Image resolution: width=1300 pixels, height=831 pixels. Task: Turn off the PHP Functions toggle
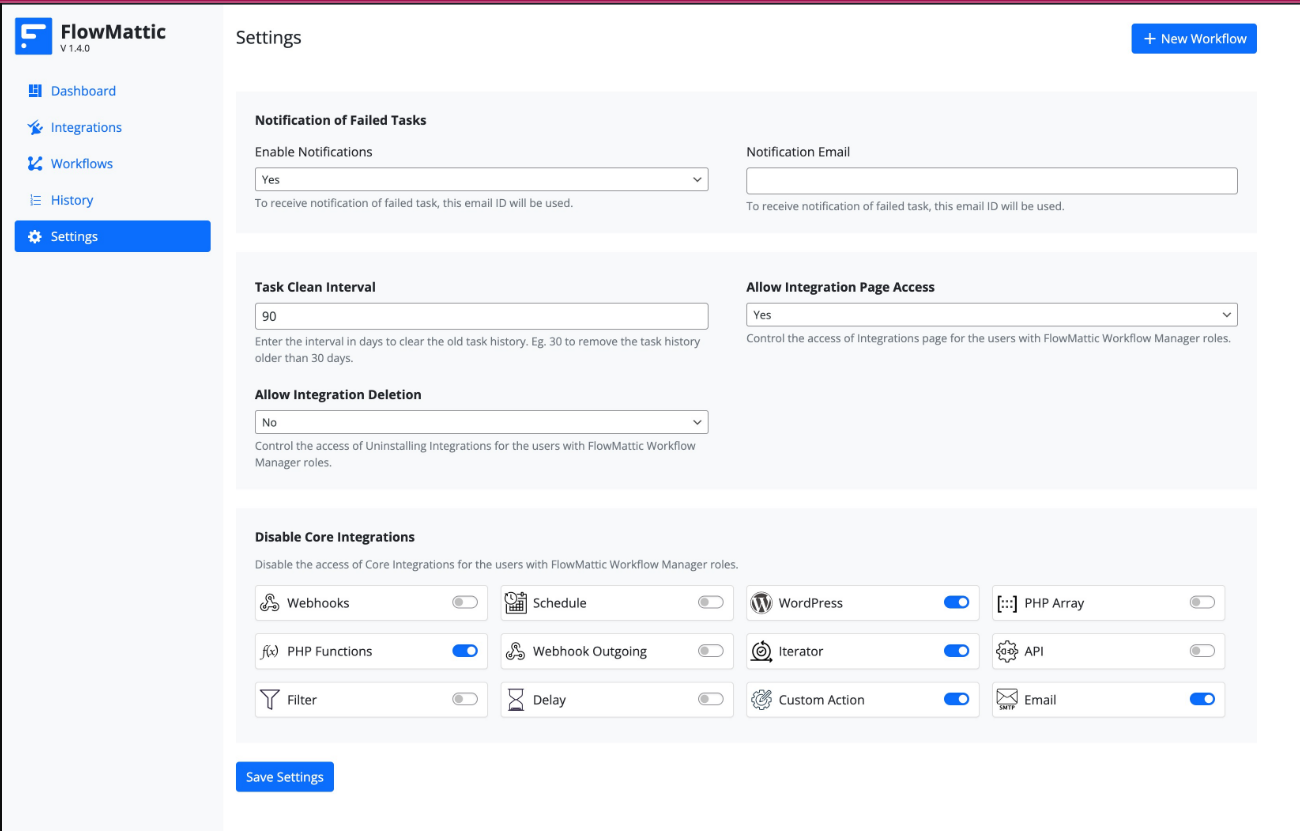465,651
